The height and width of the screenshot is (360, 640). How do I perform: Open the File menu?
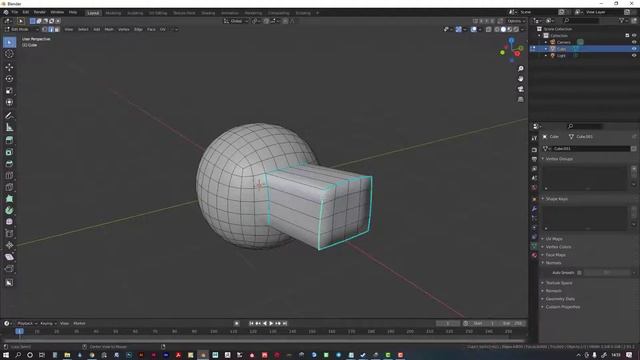pyautogui.click(x=15, y=12)
